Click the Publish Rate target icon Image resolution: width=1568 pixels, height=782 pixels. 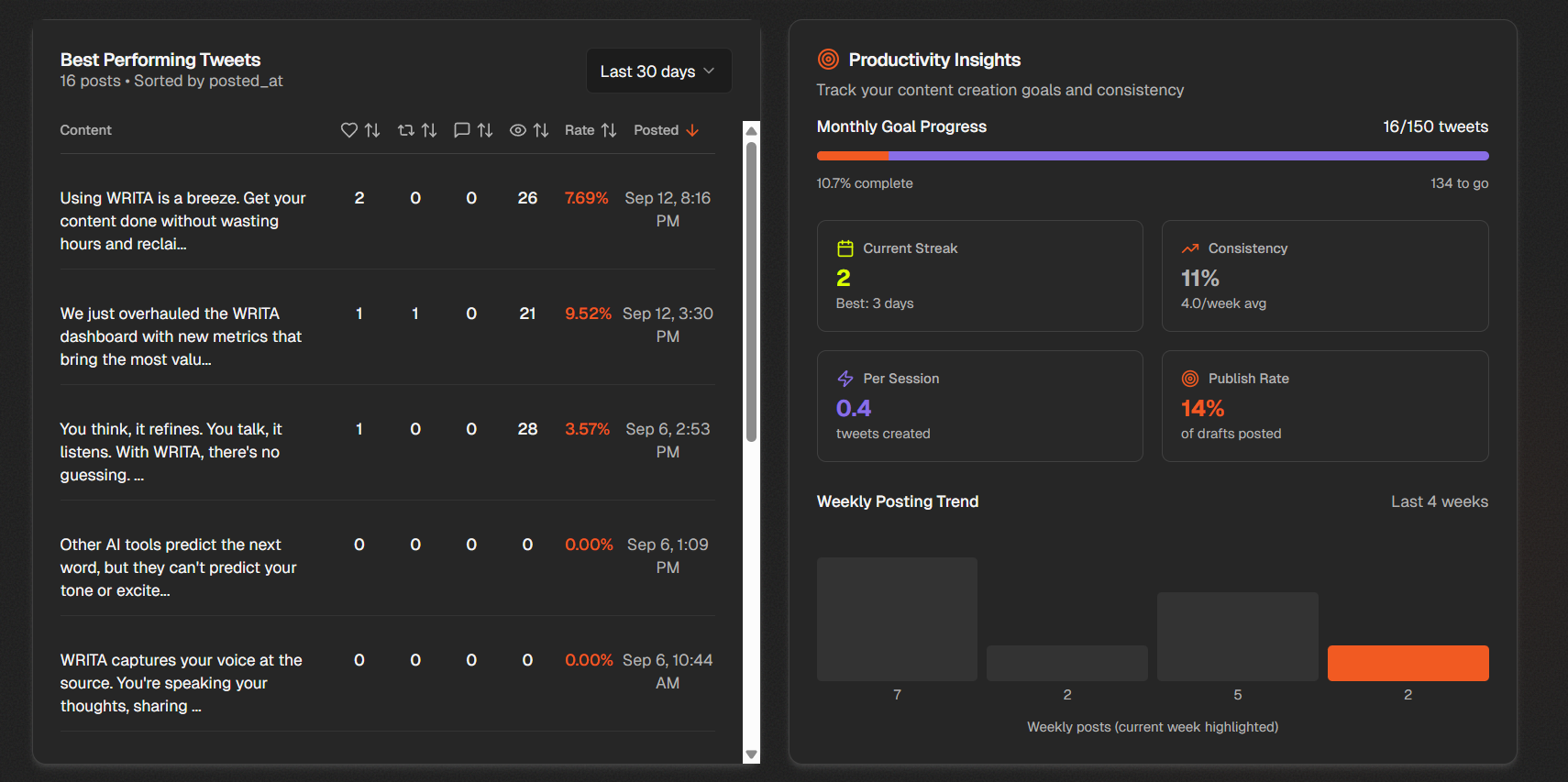click(x=1190, y=379)
